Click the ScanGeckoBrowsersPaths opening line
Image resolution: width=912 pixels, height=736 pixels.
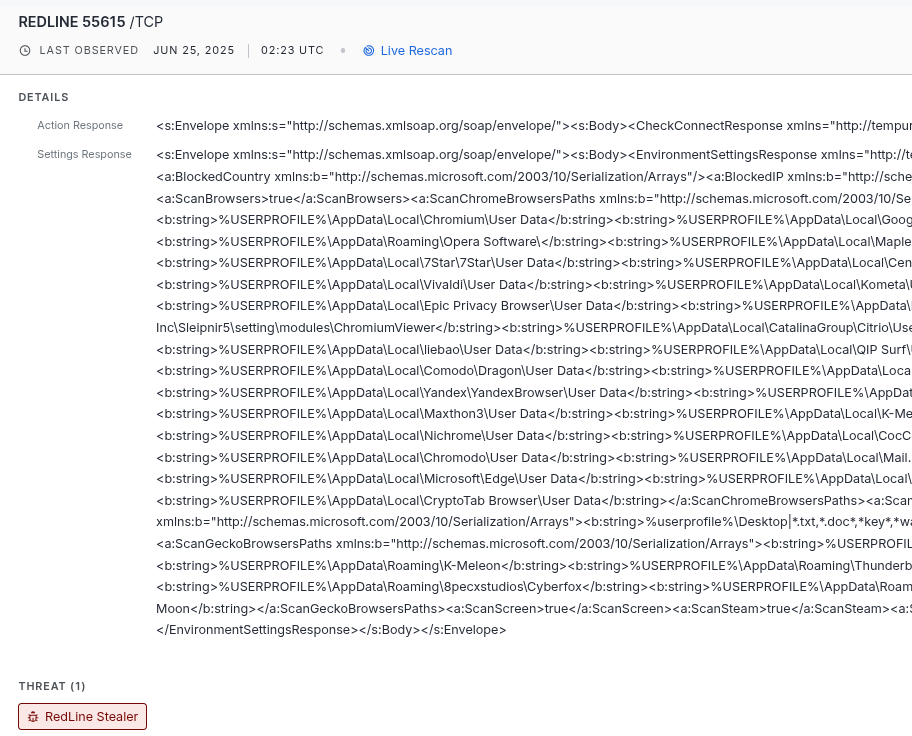534,543
